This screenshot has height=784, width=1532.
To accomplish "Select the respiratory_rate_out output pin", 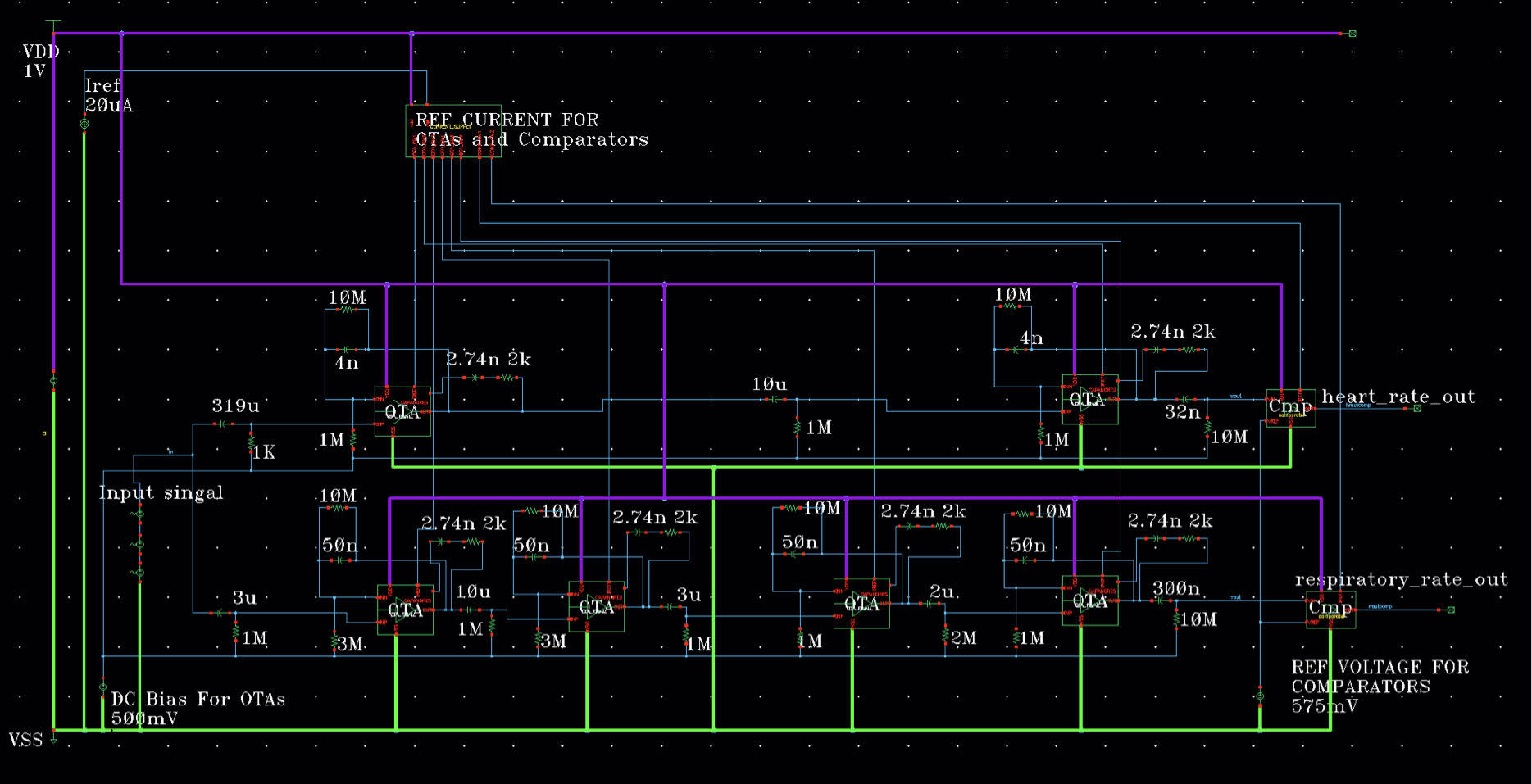I will tap(1450, 610).
